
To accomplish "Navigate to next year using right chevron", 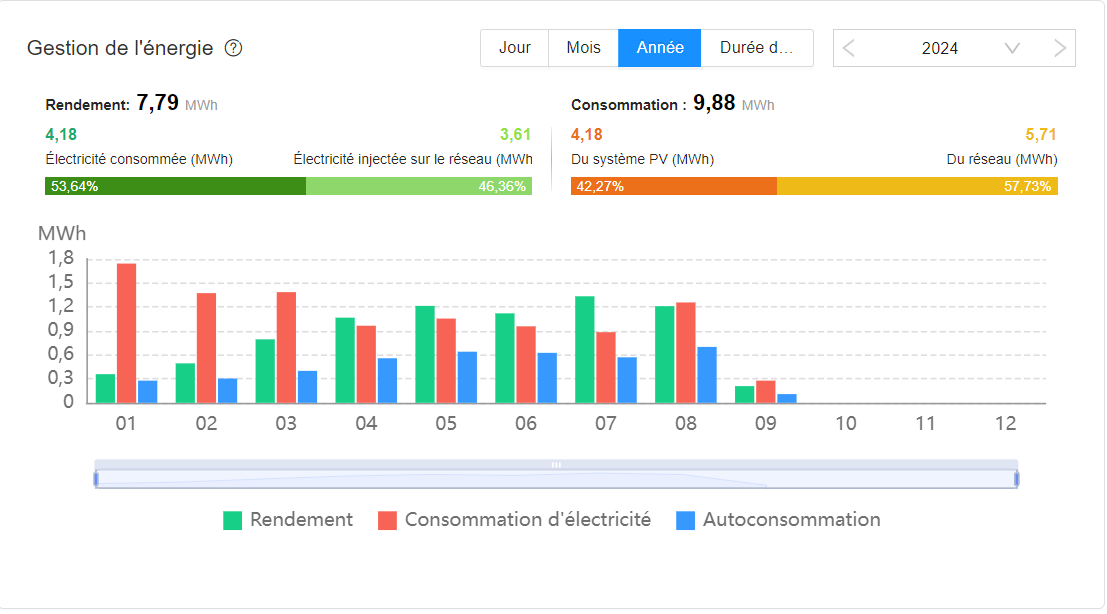I will [x=1059, y=47].
